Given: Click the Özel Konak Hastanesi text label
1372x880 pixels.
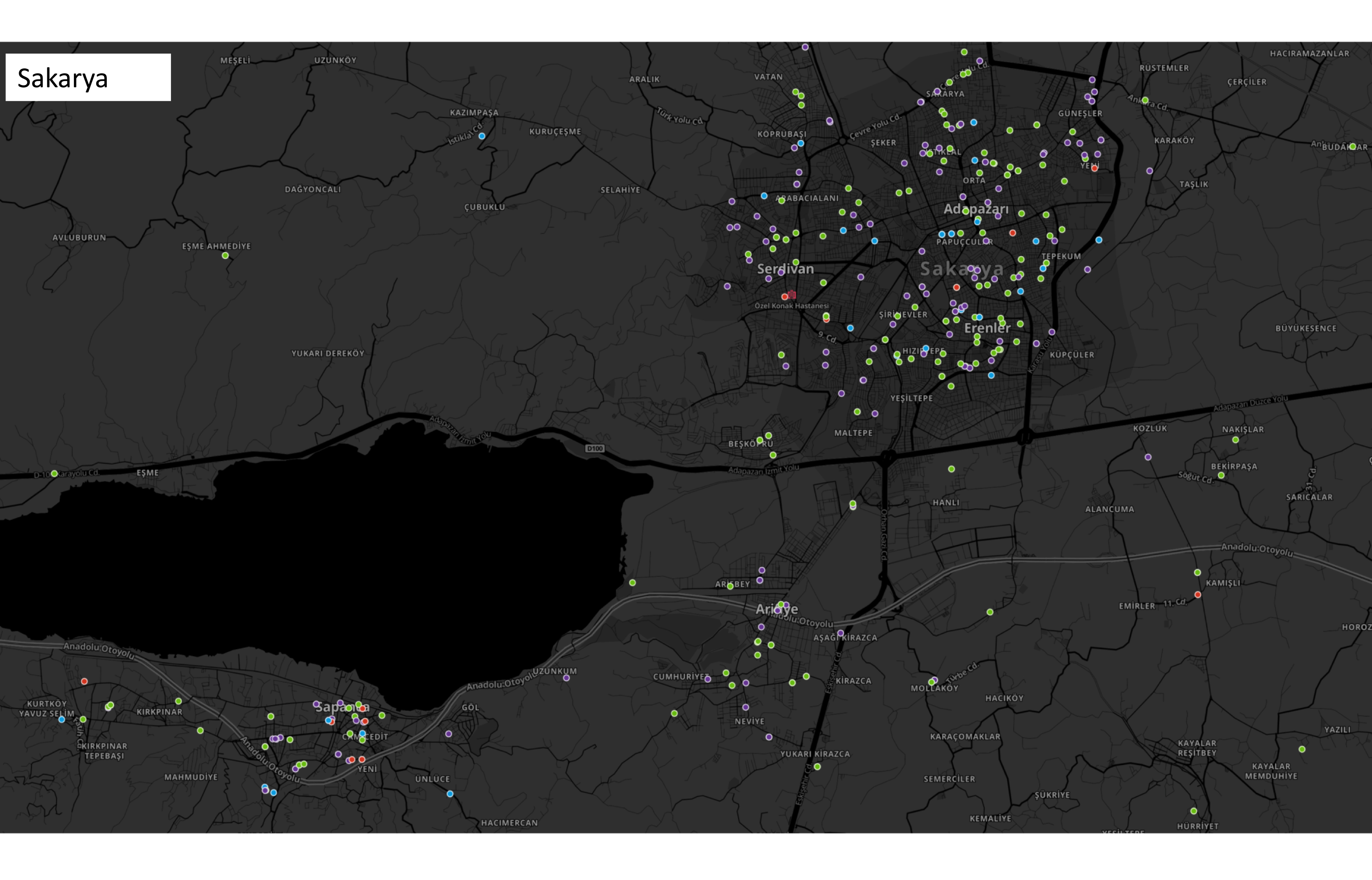Looking at the screenshot, I should [x=792, y=306].
